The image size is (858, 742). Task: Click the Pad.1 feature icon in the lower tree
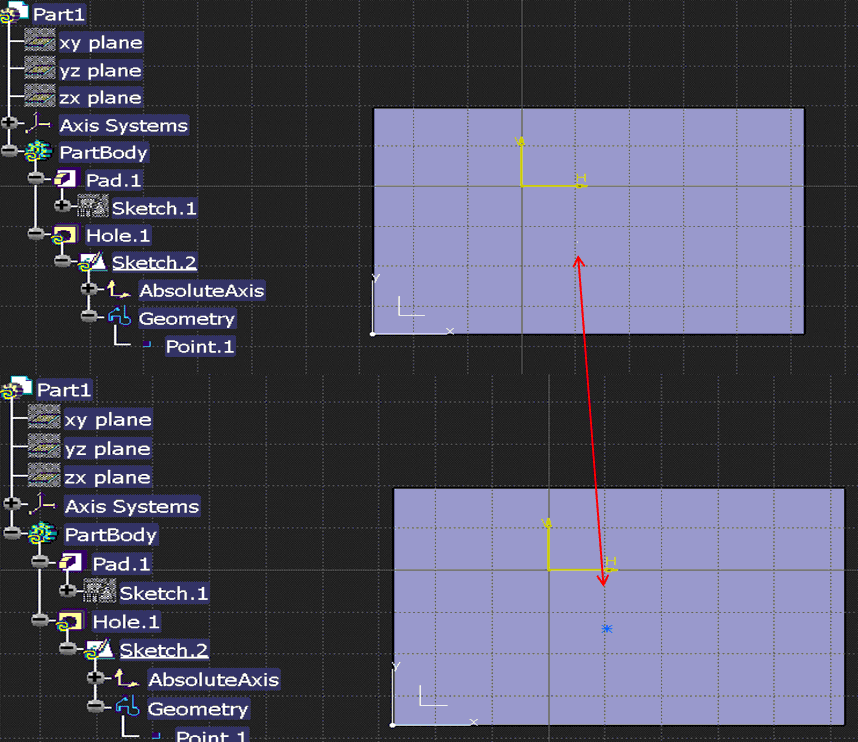click(71, 562)
